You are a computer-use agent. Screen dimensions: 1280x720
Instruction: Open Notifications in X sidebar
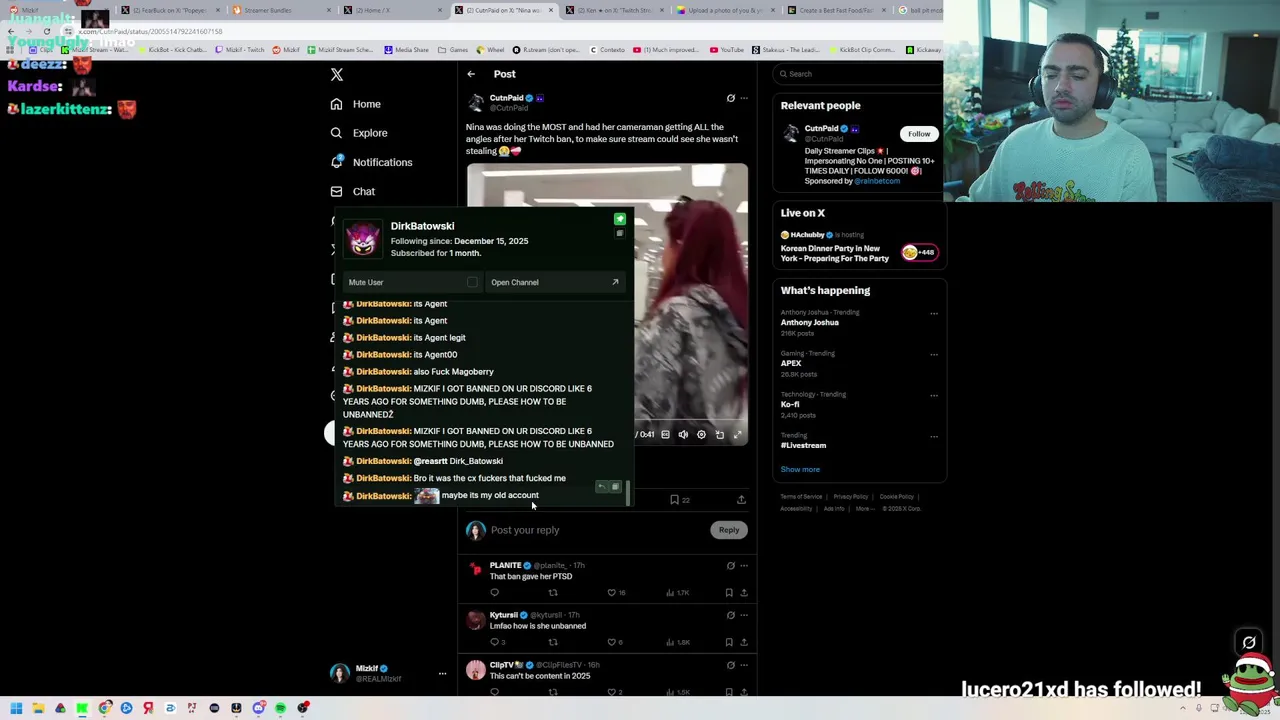coord(370,162)
